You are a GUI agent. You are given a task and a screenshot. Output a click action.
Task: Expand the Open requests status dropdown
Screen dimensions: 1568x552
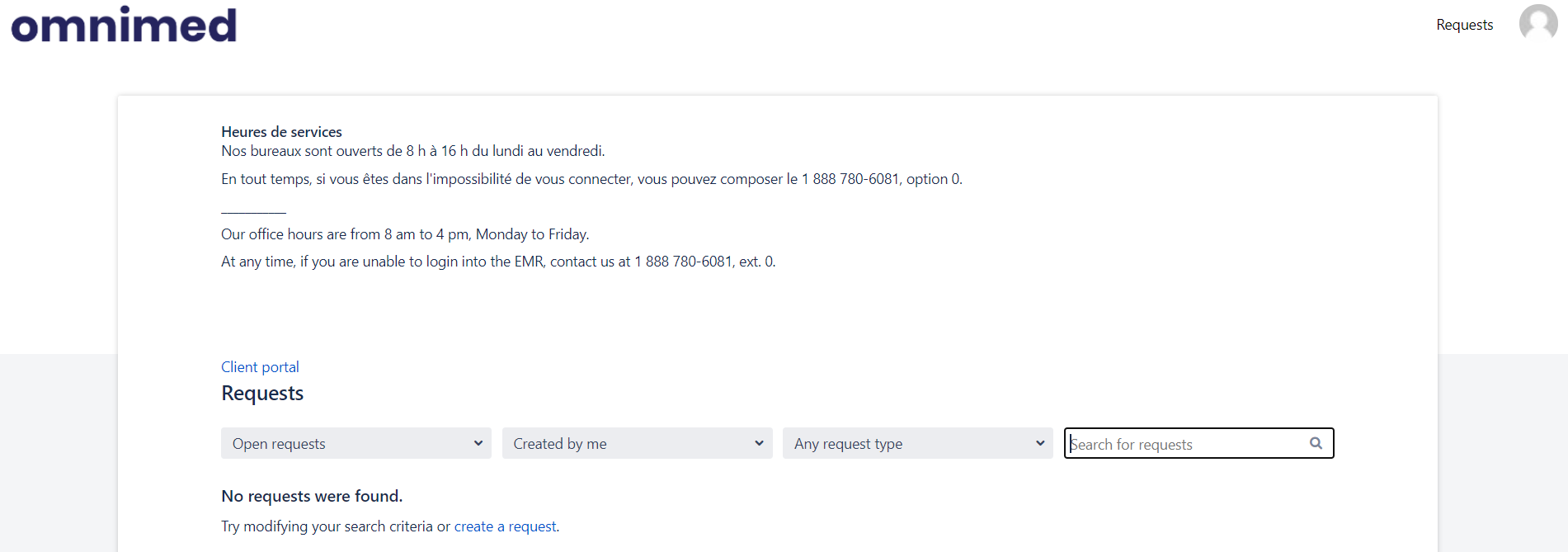(356, 443)
